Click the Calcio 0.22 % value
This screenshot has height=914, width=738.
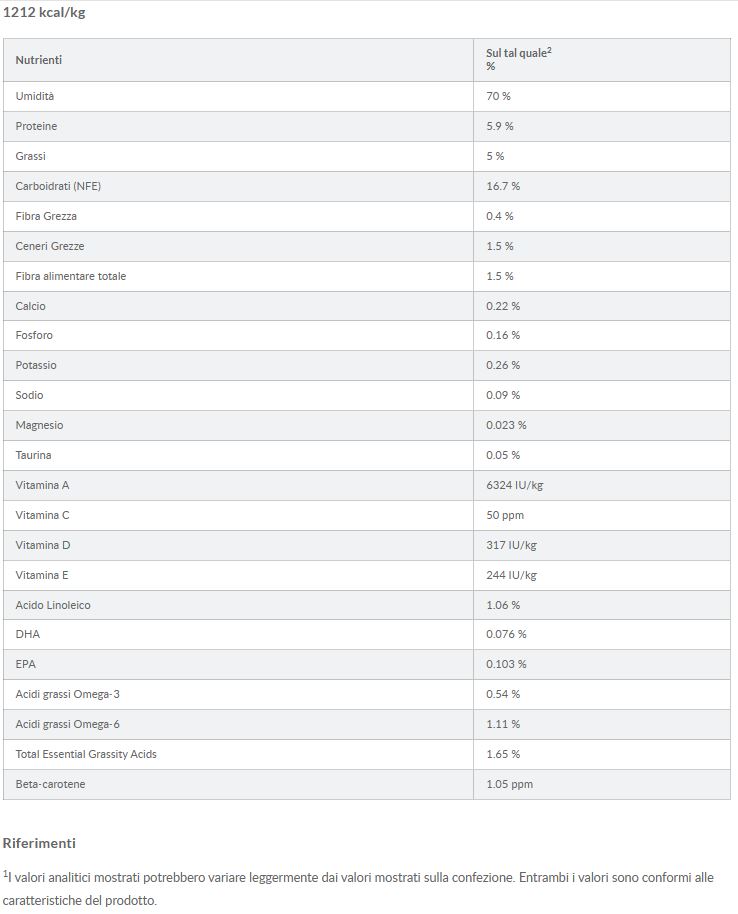click(502, 307)
